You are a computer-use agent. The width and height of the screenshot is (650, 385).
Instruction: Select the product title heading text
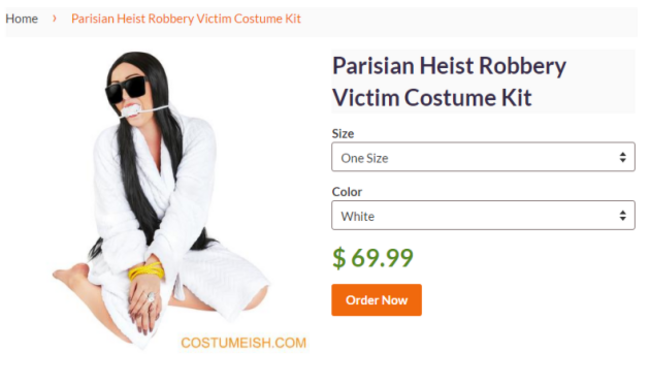pyautogui.click(x=449, y=82)
